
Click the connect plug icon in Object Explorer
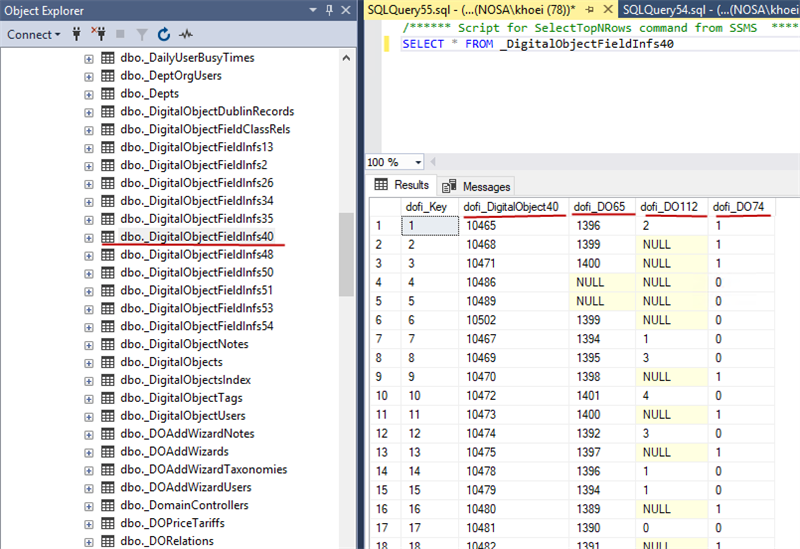point(76,35)
